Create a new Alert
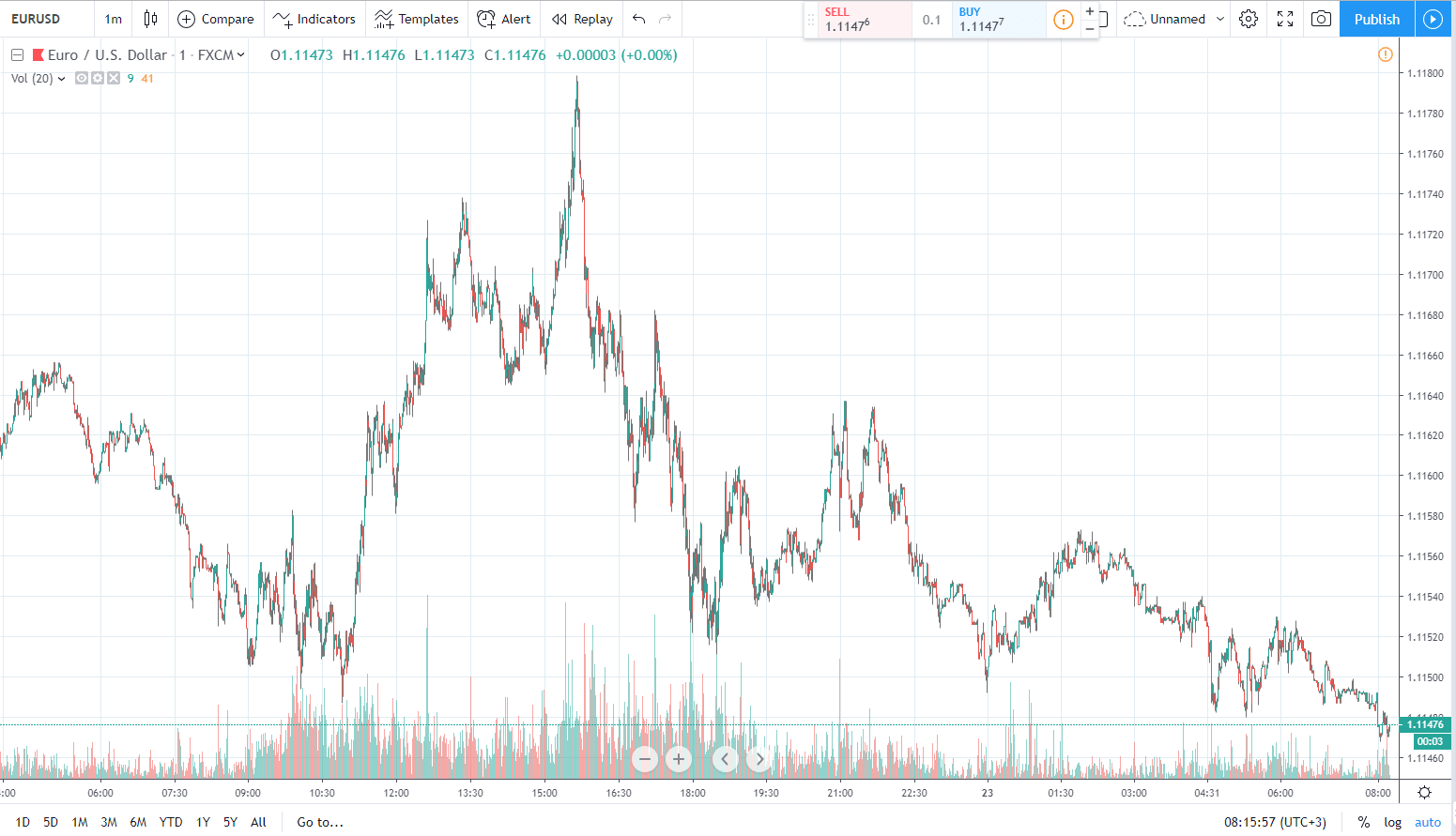 [x=504, y=19]
